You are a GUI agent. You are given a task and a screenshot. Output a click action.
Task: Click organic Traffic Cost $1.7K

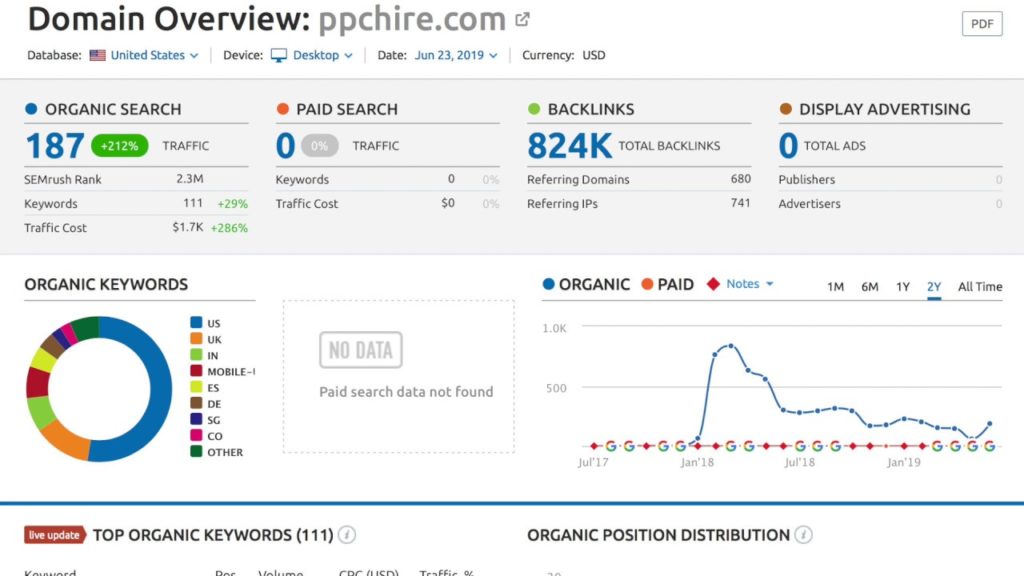click(188, 227)
